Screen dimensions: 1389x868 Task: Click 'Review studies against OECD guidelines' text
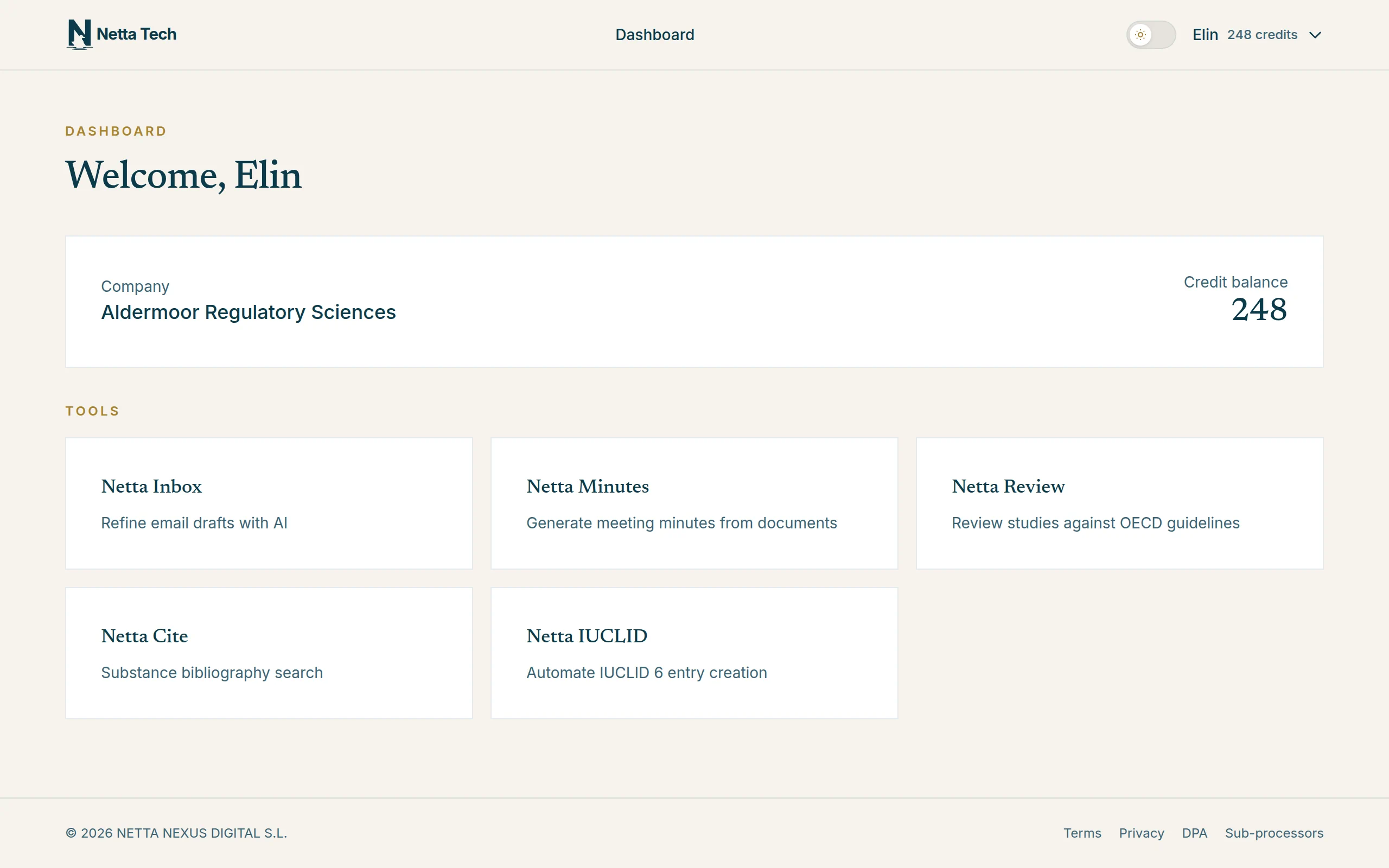click(x=1095, y=523)
